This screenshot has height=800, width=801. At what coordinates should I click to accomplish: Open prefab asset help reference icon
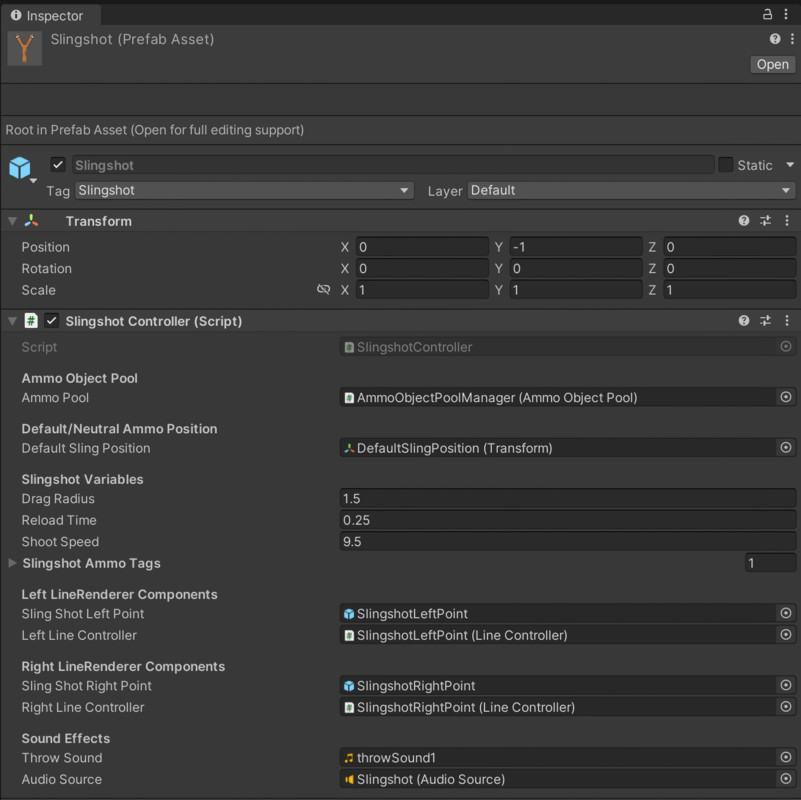[x=775, y=39]
